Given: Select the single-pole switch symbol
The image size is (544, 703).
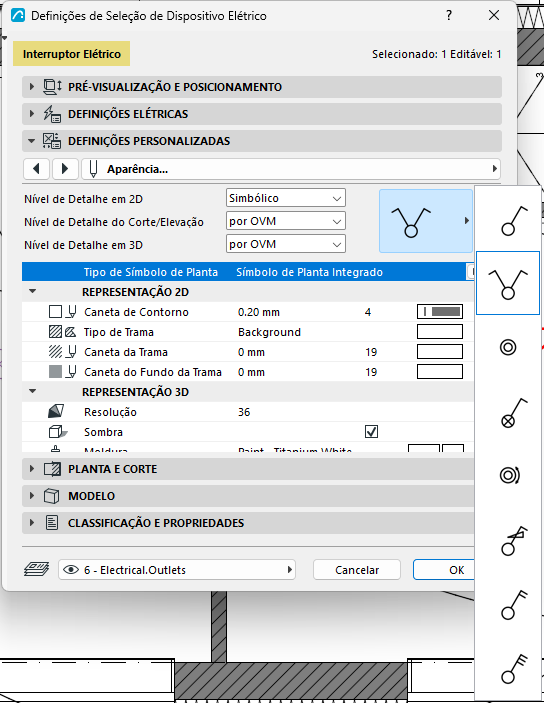Looking at the screenshot, I should [x=508, y=220].
